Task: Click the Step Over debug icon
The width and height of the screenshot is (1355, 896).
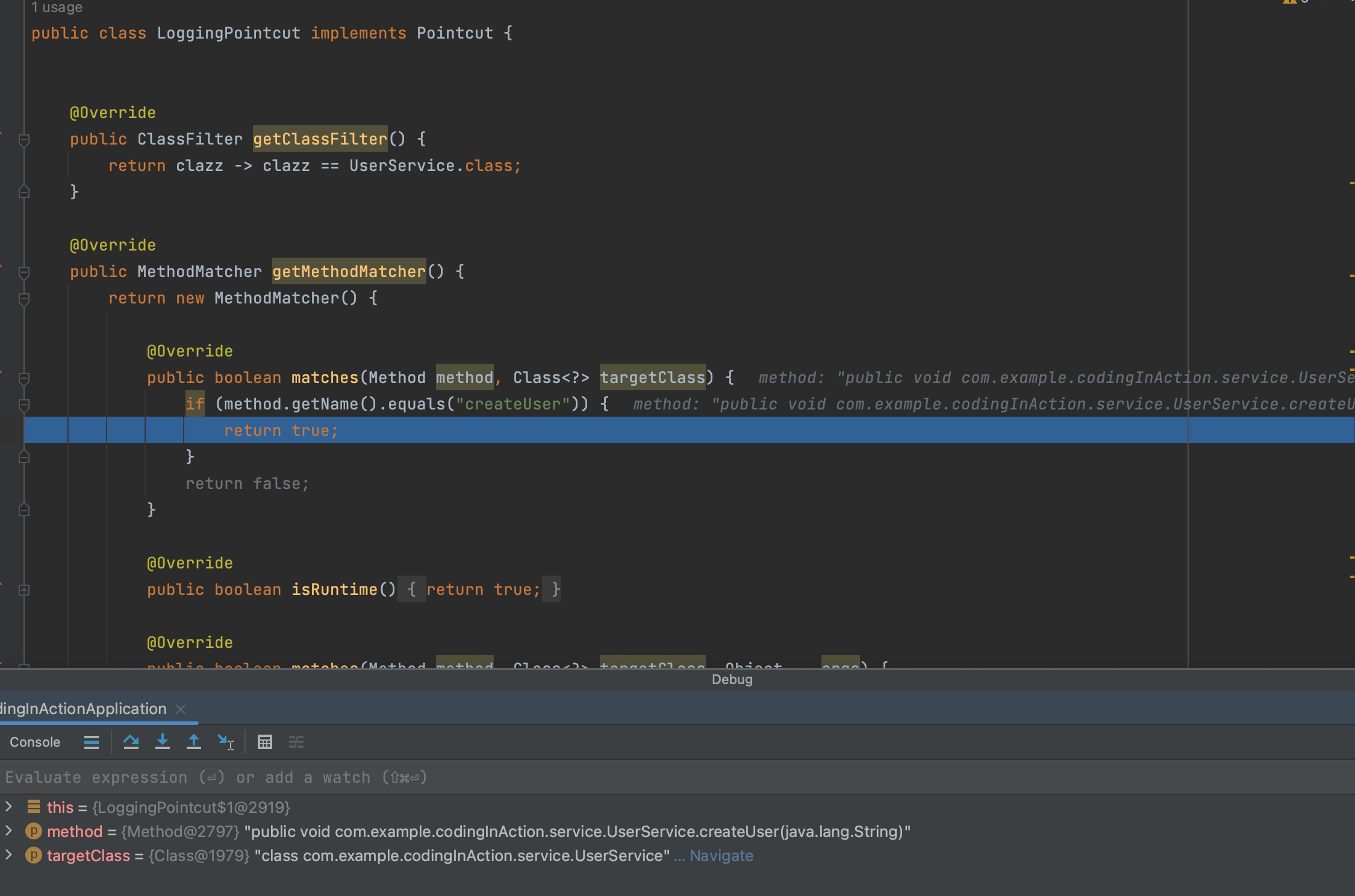Action: pyautogui.click(x=131, y=742)
